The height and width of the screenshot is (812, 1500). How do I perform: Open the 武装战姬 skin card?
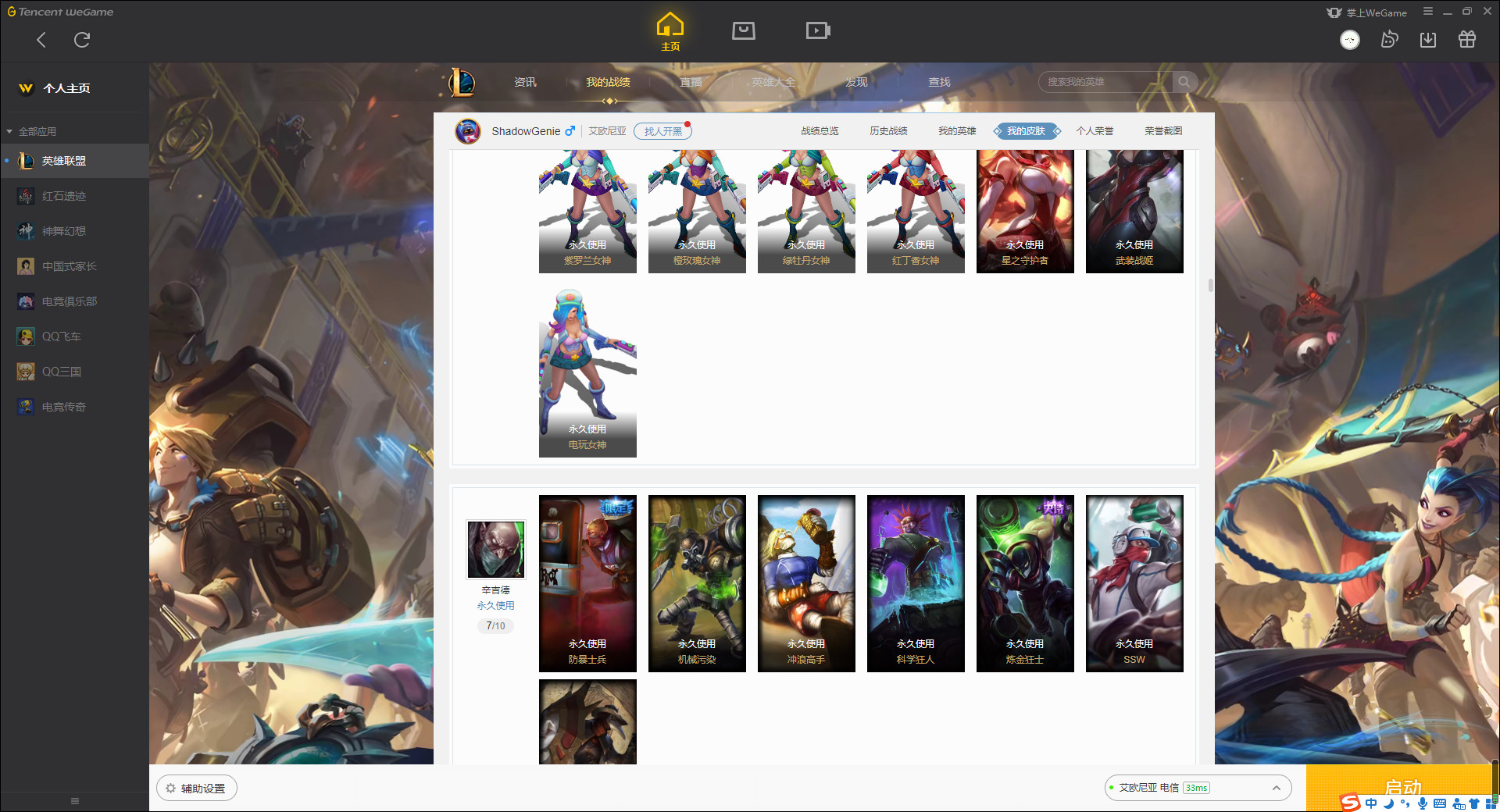pyautogui.click(x=1134, y=211)
